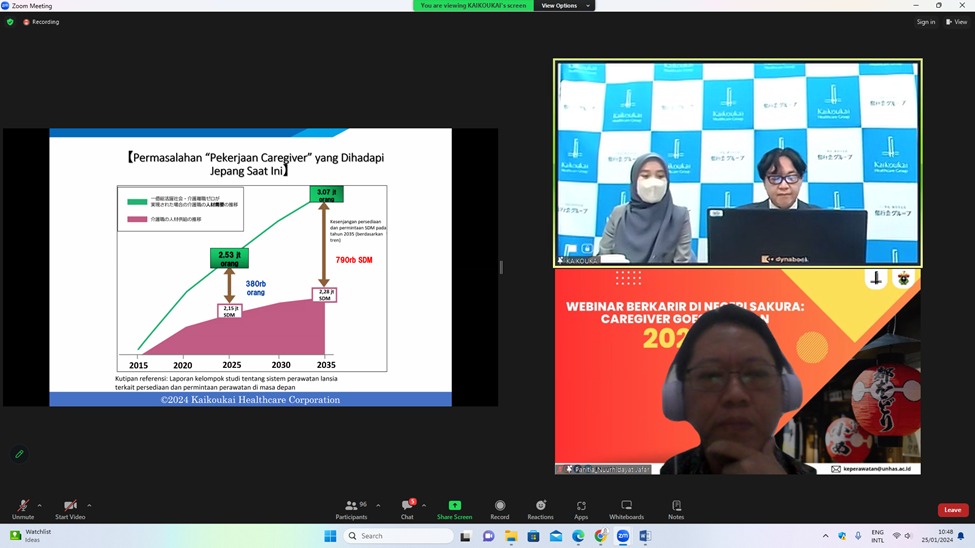Open the Apps panel
975x548 pixels.
[x=581, y=506]
